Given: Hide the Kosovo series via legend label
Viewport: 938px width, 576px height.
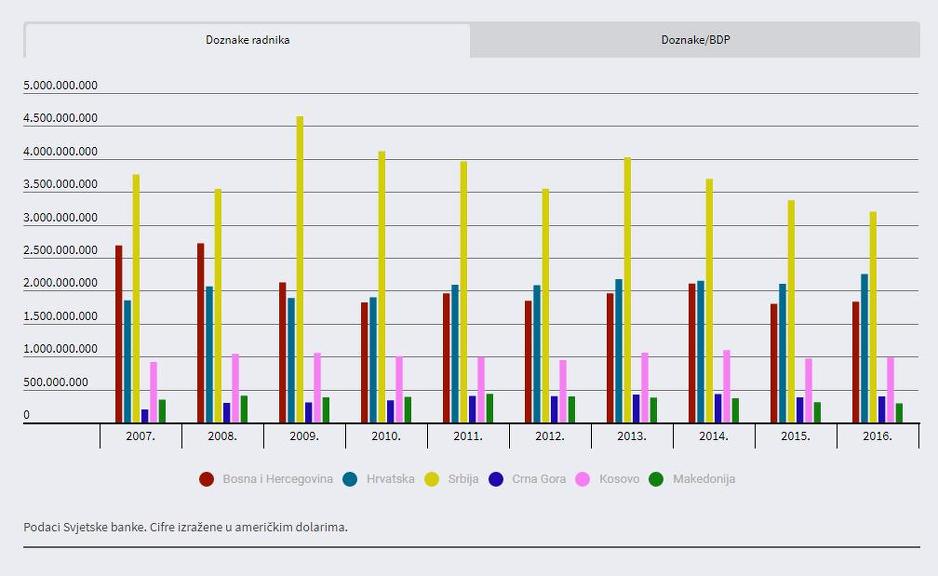Looking at the screenshot, I should click(x=619, y=479).
